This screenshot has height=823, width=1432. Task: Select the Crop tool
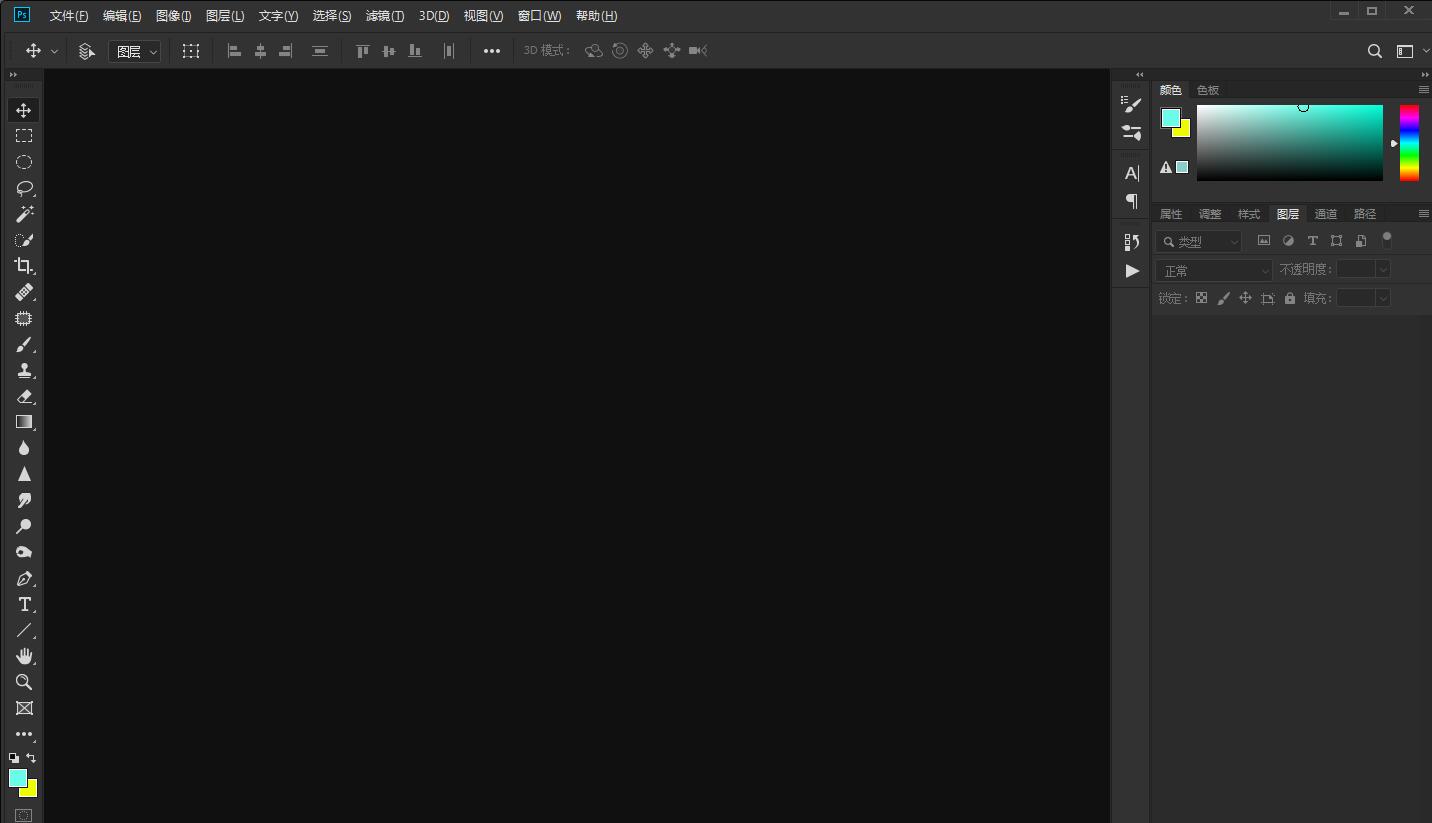(x=24, y=266)
